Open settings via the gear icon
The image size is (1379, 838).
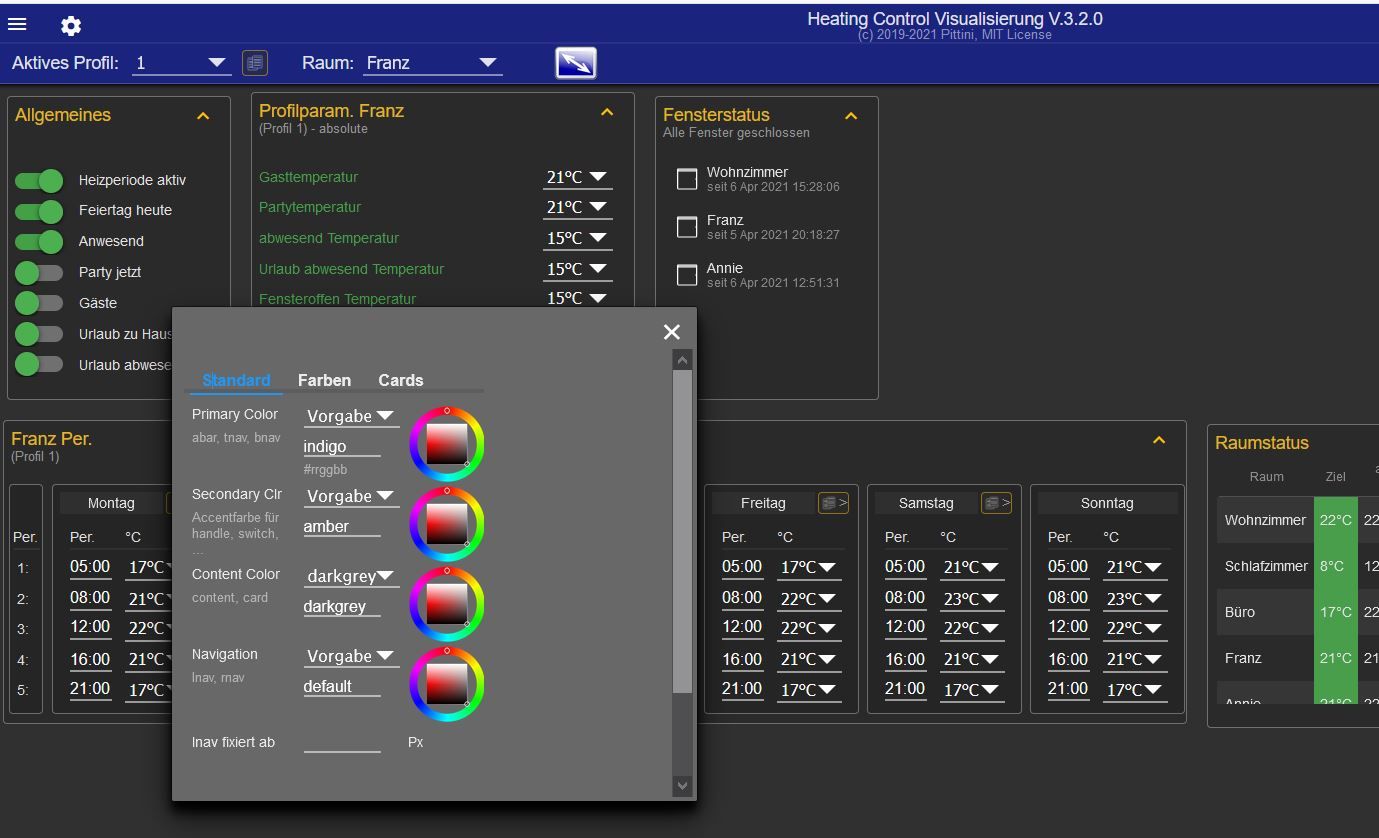click(x=71, y=26)
